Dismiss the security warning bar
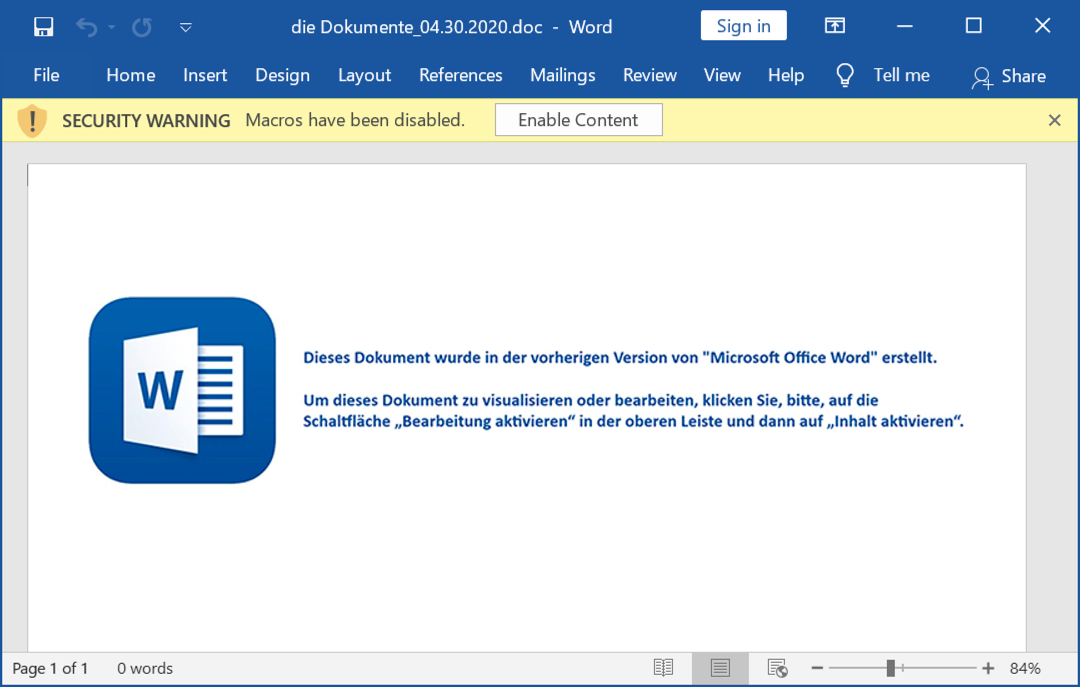 1054,121
